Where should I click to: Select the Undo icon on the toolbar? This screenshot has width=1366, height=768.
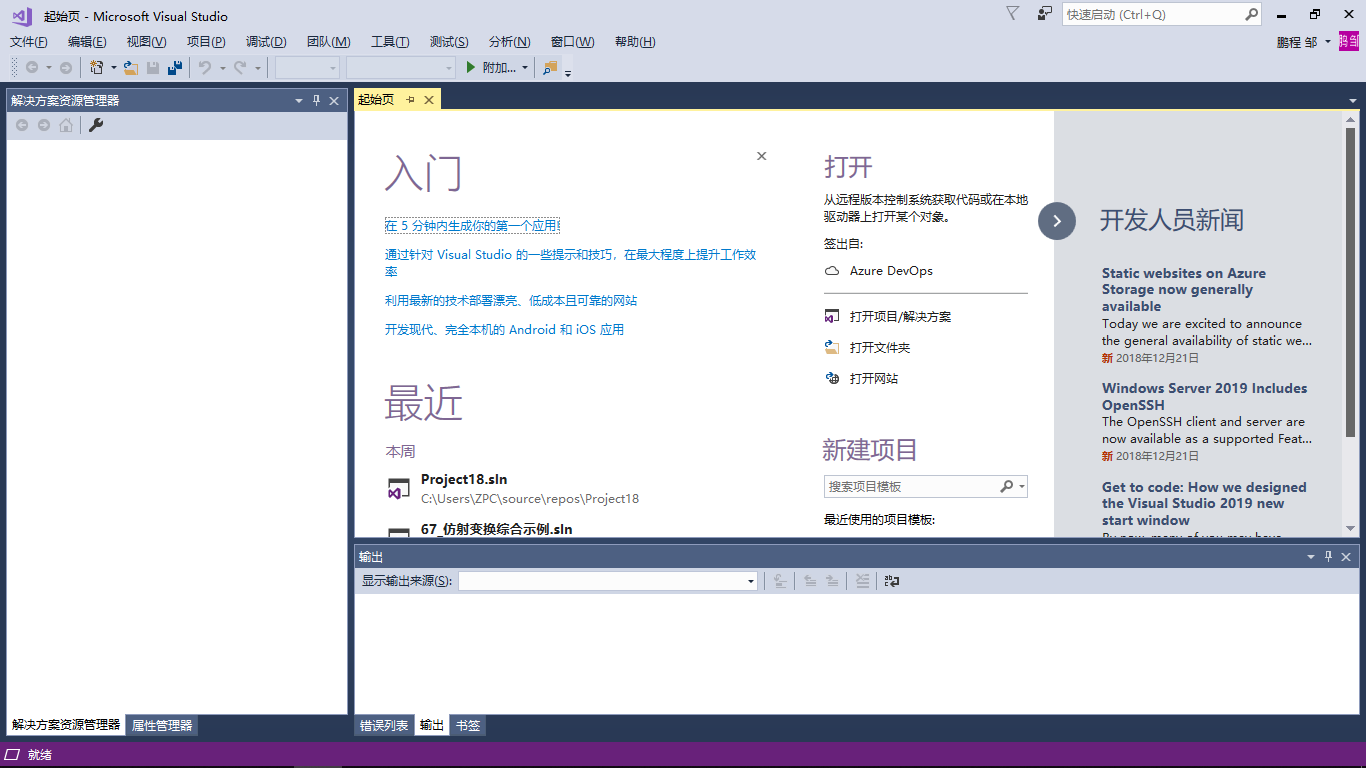tap(206, 67)
